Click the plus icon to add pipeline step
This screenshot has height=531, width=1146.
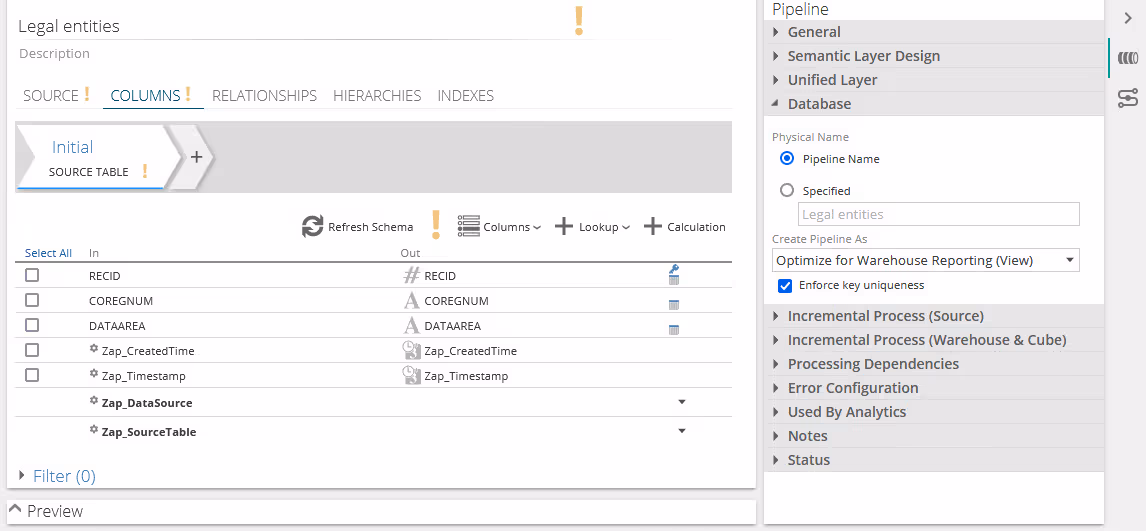[196, 157]
